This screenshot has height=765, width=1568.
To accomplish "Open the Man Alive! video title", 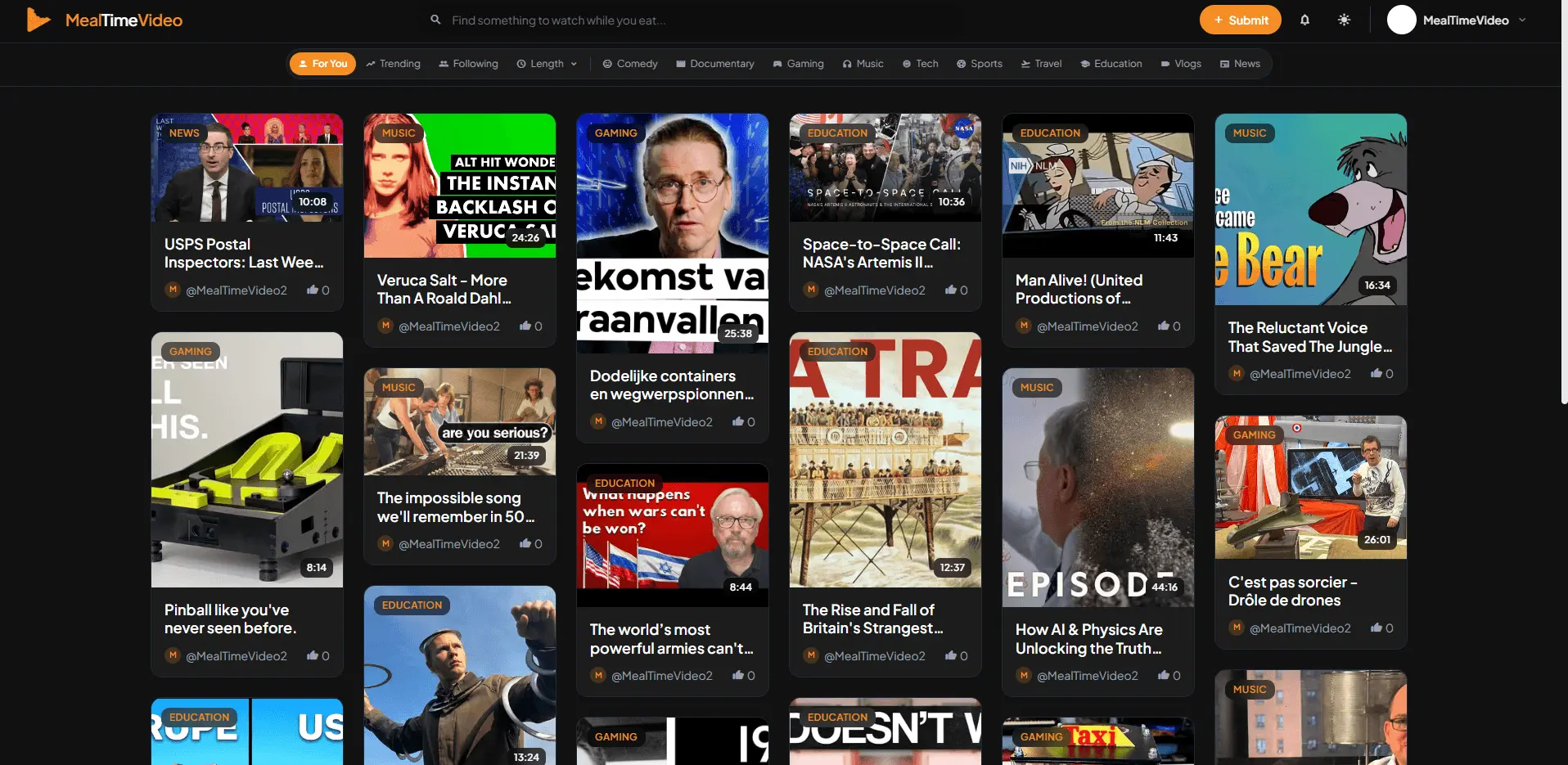I will (1079, 290).
